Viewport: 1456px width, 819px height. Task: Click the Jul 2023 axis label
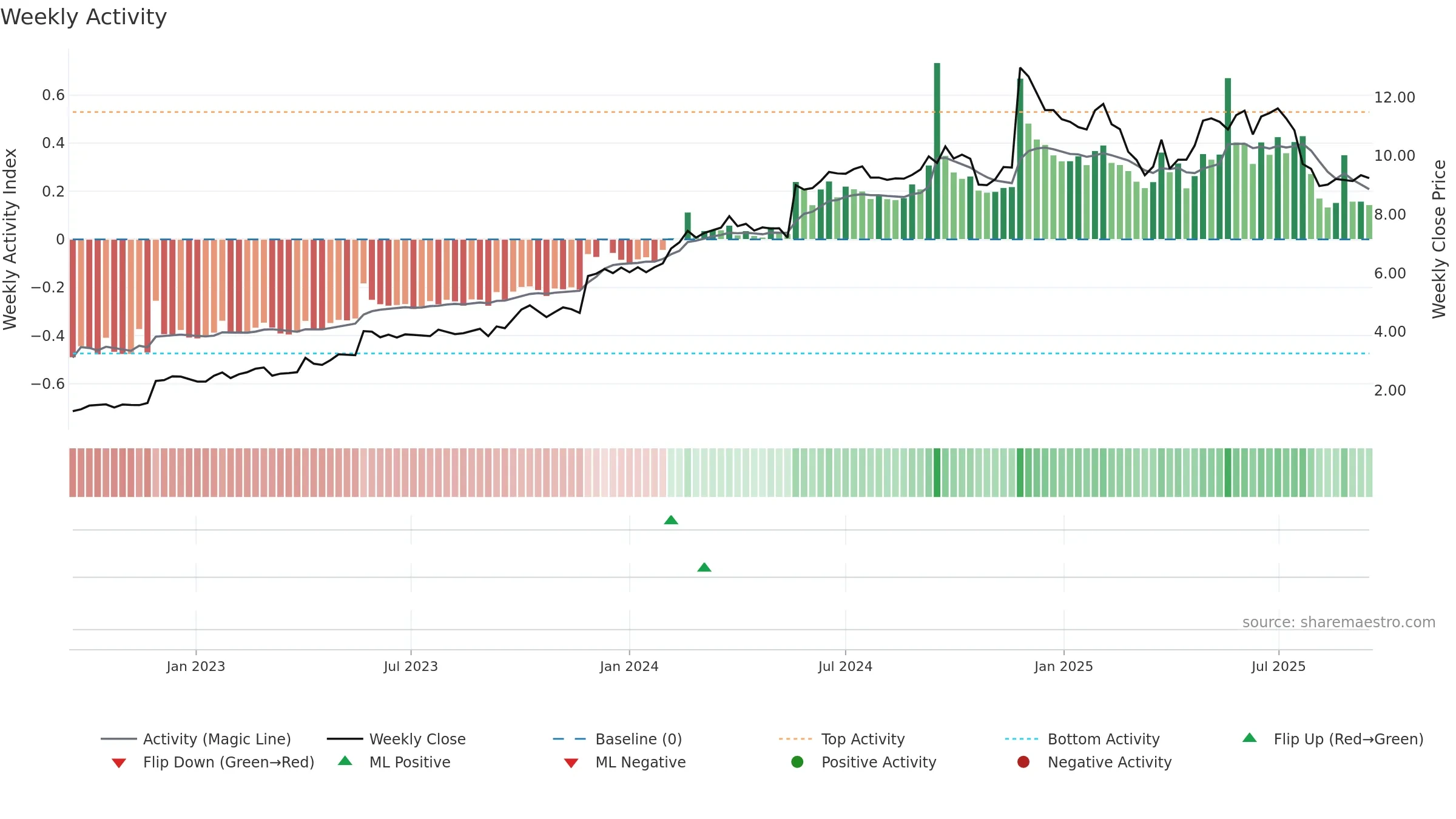click(411, 666)
